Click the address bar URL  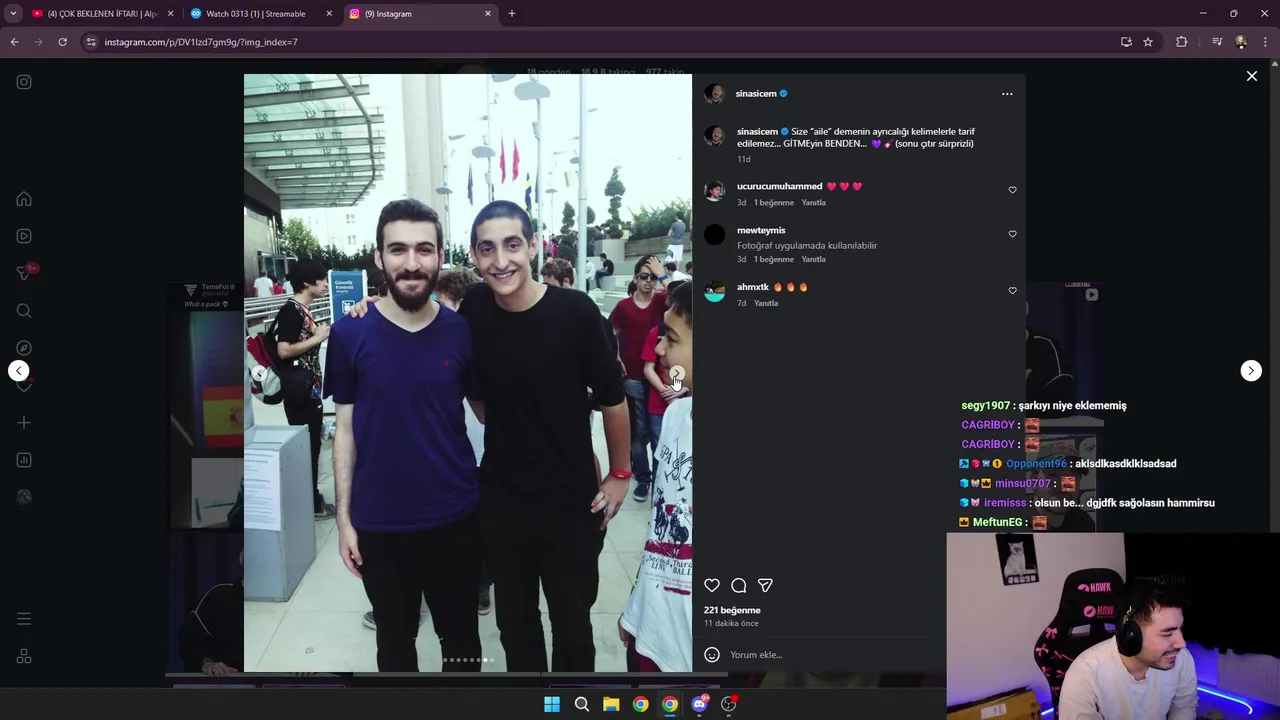(201, 42)
